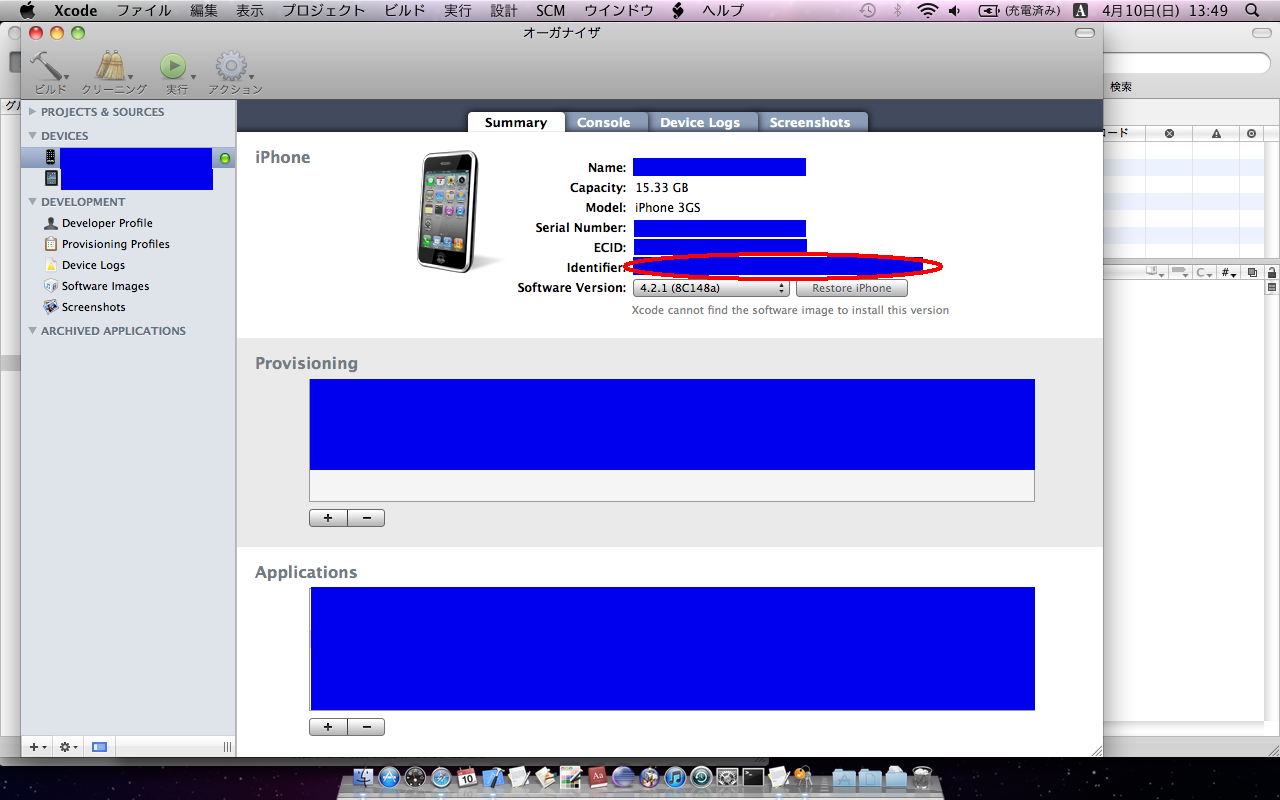Open Spotlight search magnifier
Viewport: 1280px width, 800px height.
pyautogui.click(x=1253, y=11)
